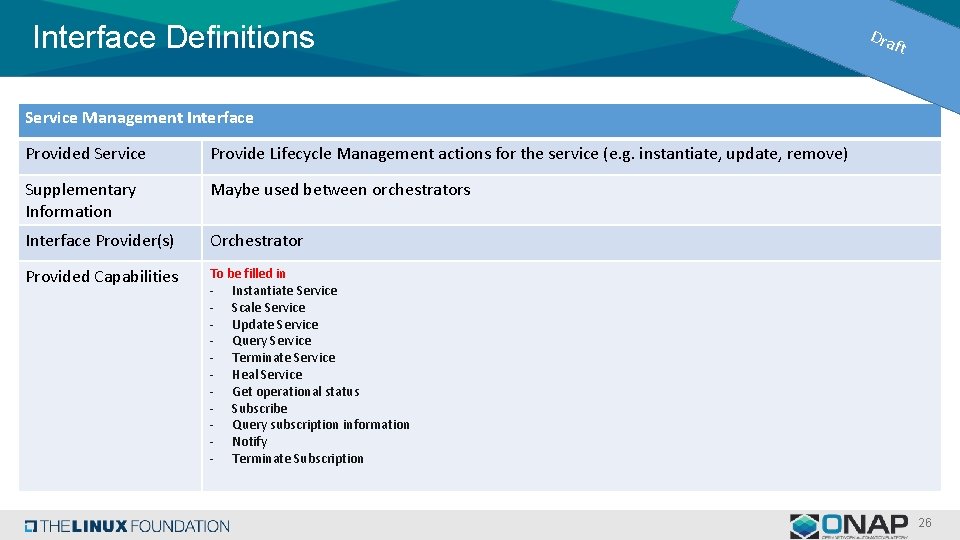Viewport: 960px width, 540px height.
Task: Select the 'Scale Service' list item
Action: pos(268,307)
